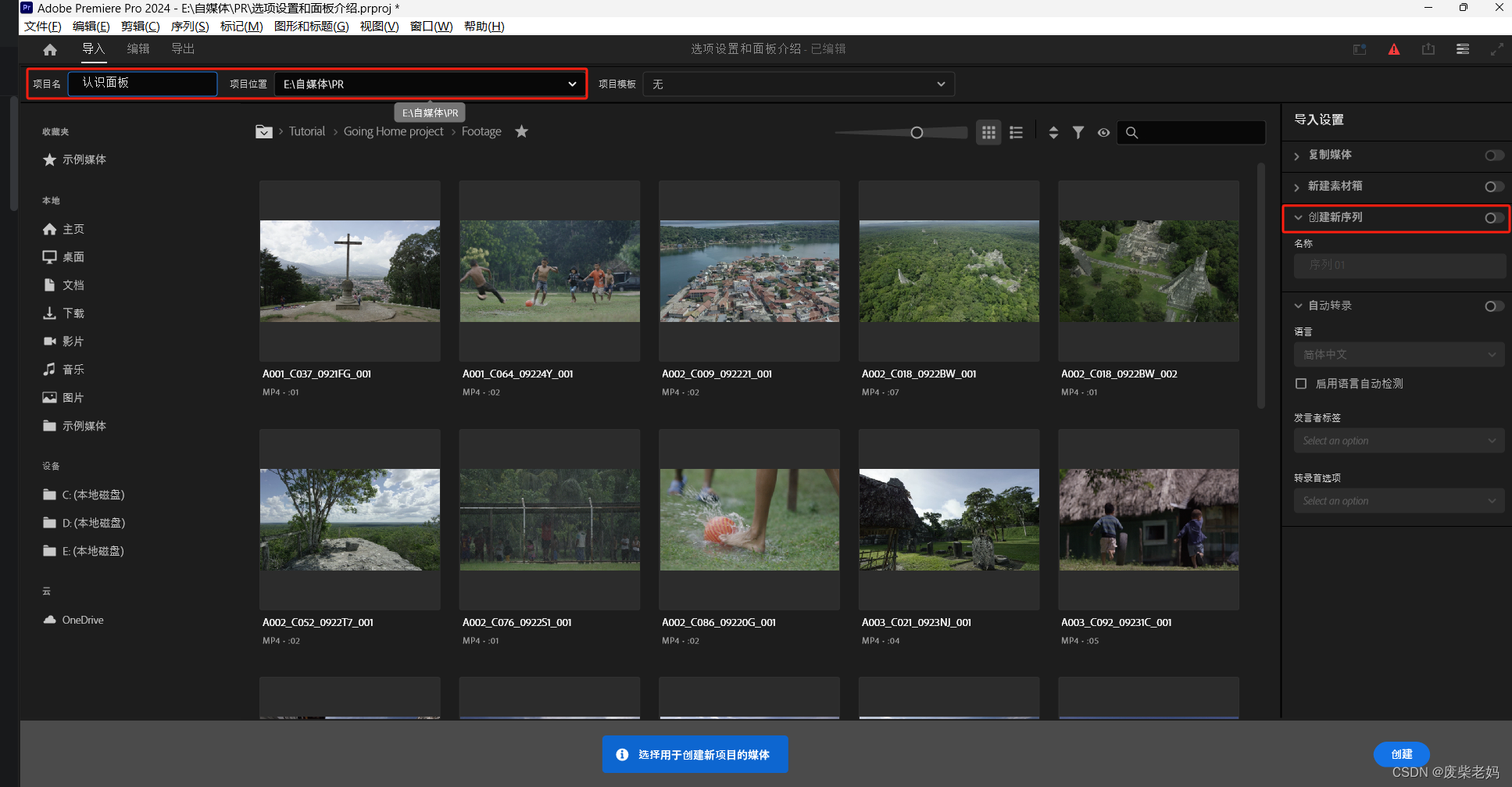Switch to the 编辑 tab
Image resolution: width=1512 pixels, height=787 pixels.
point(138,48)
